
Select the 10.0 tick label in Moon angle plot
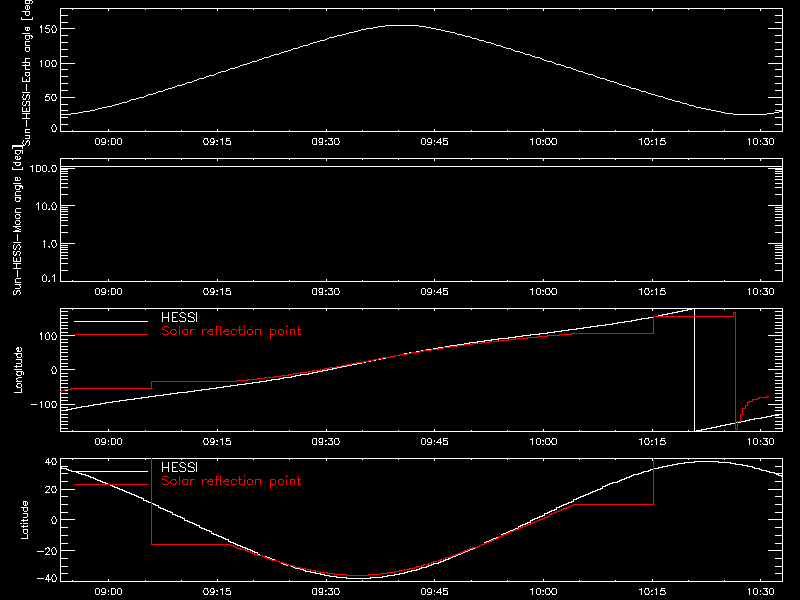pyautogui.click(x=46, y=206)
